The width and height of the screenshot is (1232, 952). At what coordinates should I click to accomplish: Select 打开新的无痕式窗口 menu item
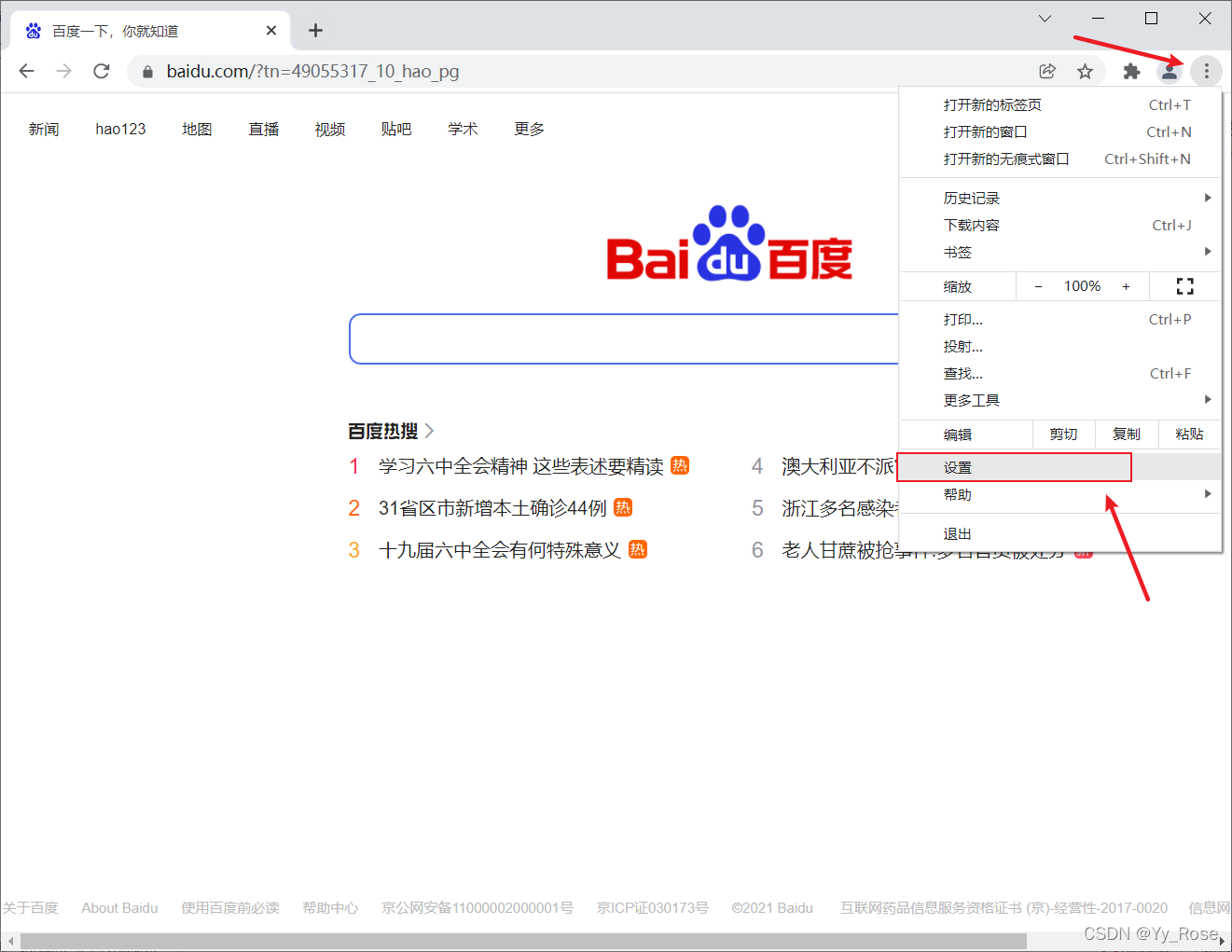pyautogui.click(x=1060, y=159)
